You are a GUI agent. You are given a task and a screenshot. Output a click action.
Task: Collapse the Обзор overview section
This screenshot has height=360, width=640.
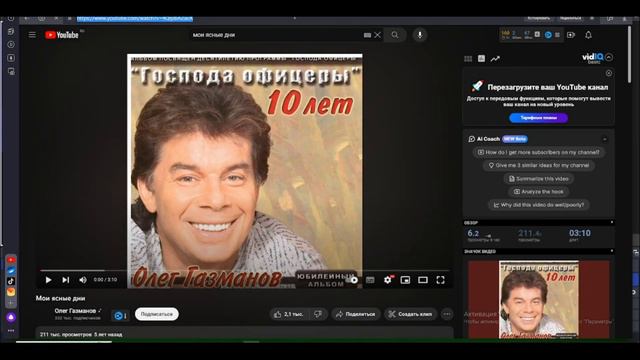(611, 222)
